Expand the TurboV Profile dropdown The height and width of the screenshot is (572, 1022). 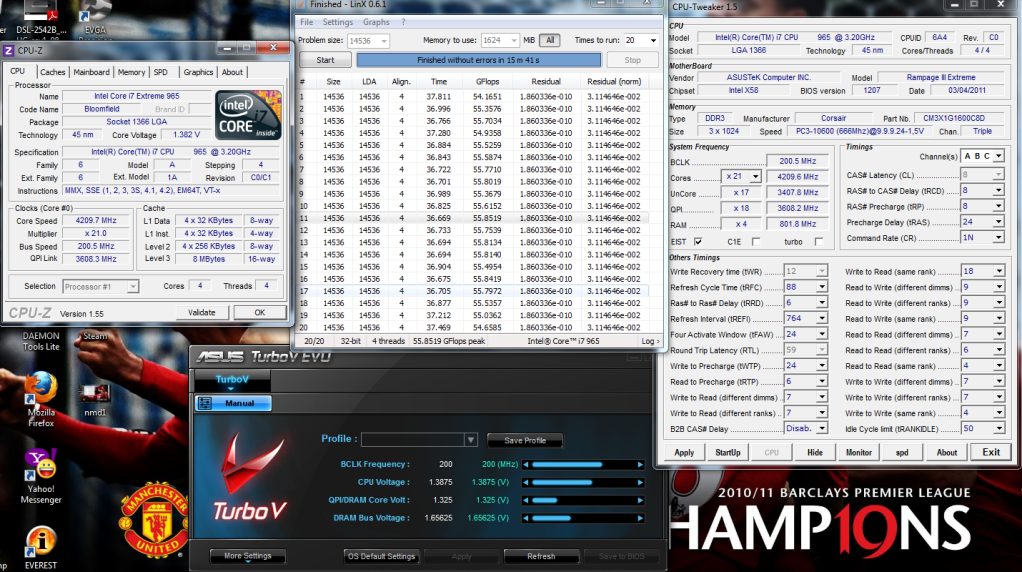[470, 440]
